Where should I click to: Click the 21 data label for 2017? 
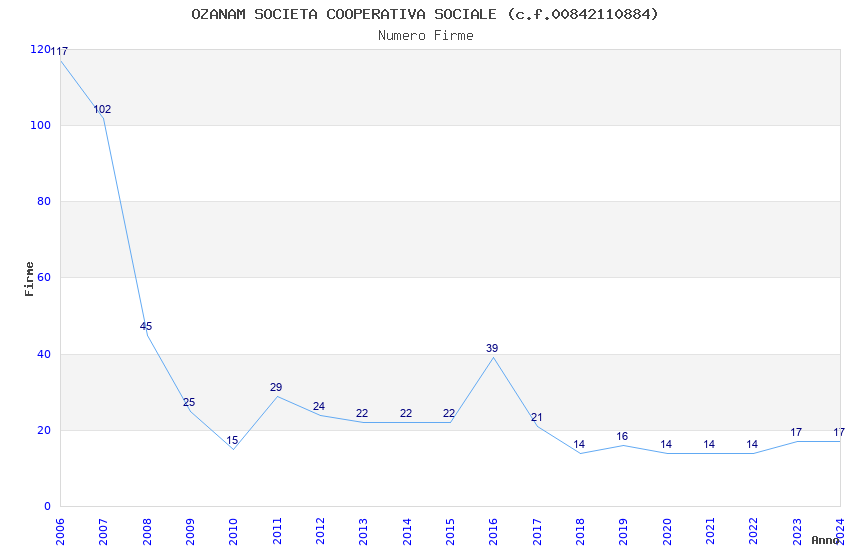coord(536,417)
